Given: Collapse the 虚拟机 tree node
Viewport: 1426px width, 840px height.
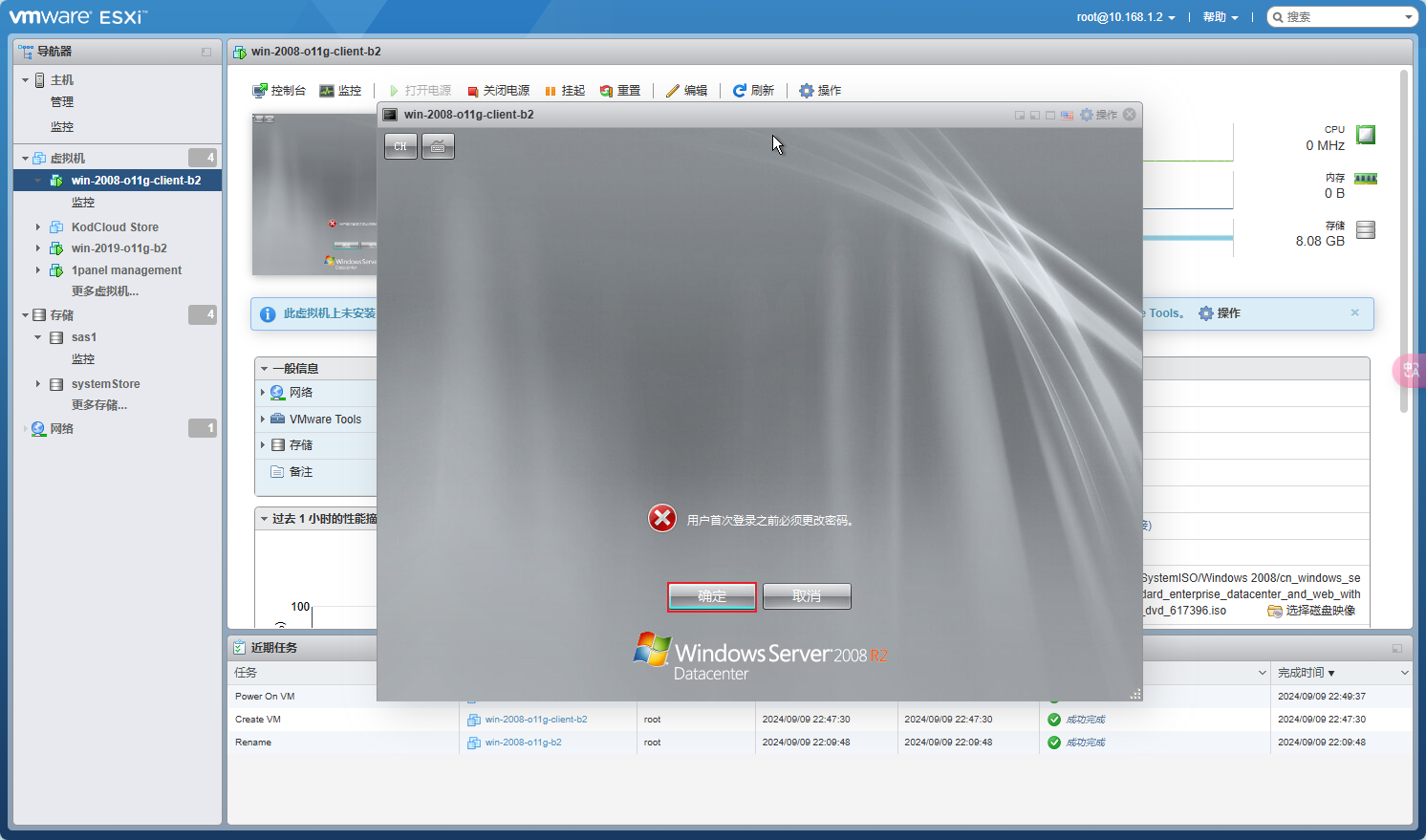Looking at the screenshot, I should pyautogui.click(x=25, y=159).
